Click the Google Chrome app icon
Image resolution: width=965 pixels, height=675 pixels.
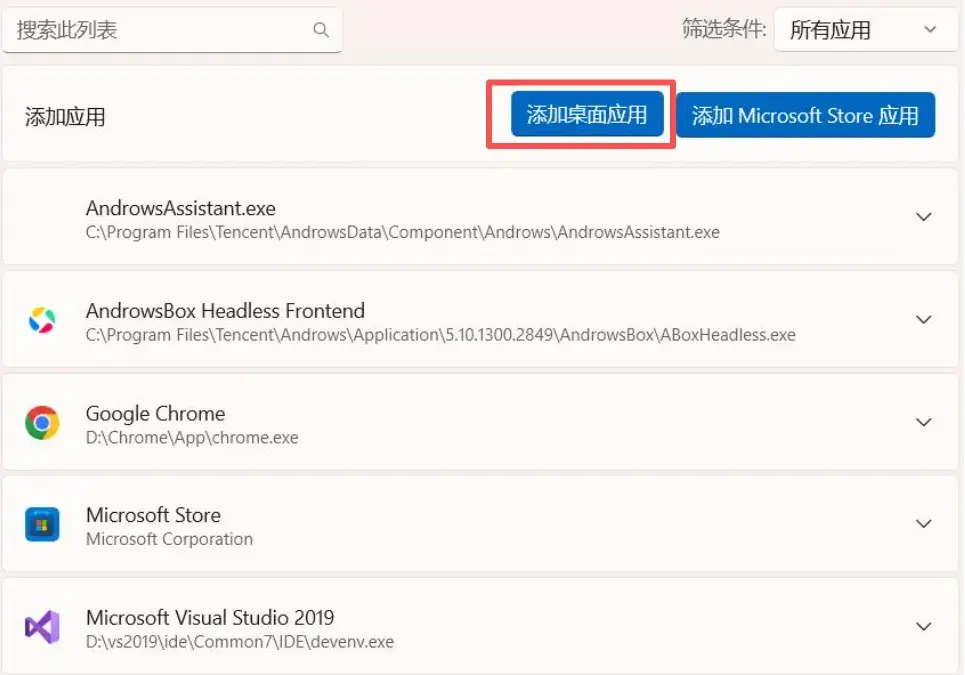pos(42,422)
